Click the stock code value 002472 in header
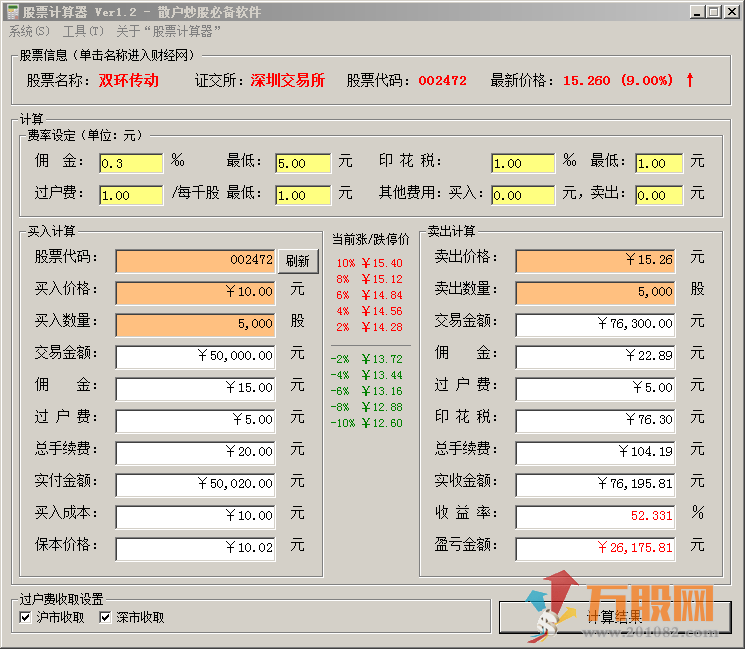Screen dimensions: 745x649 [x=442, y=81]
